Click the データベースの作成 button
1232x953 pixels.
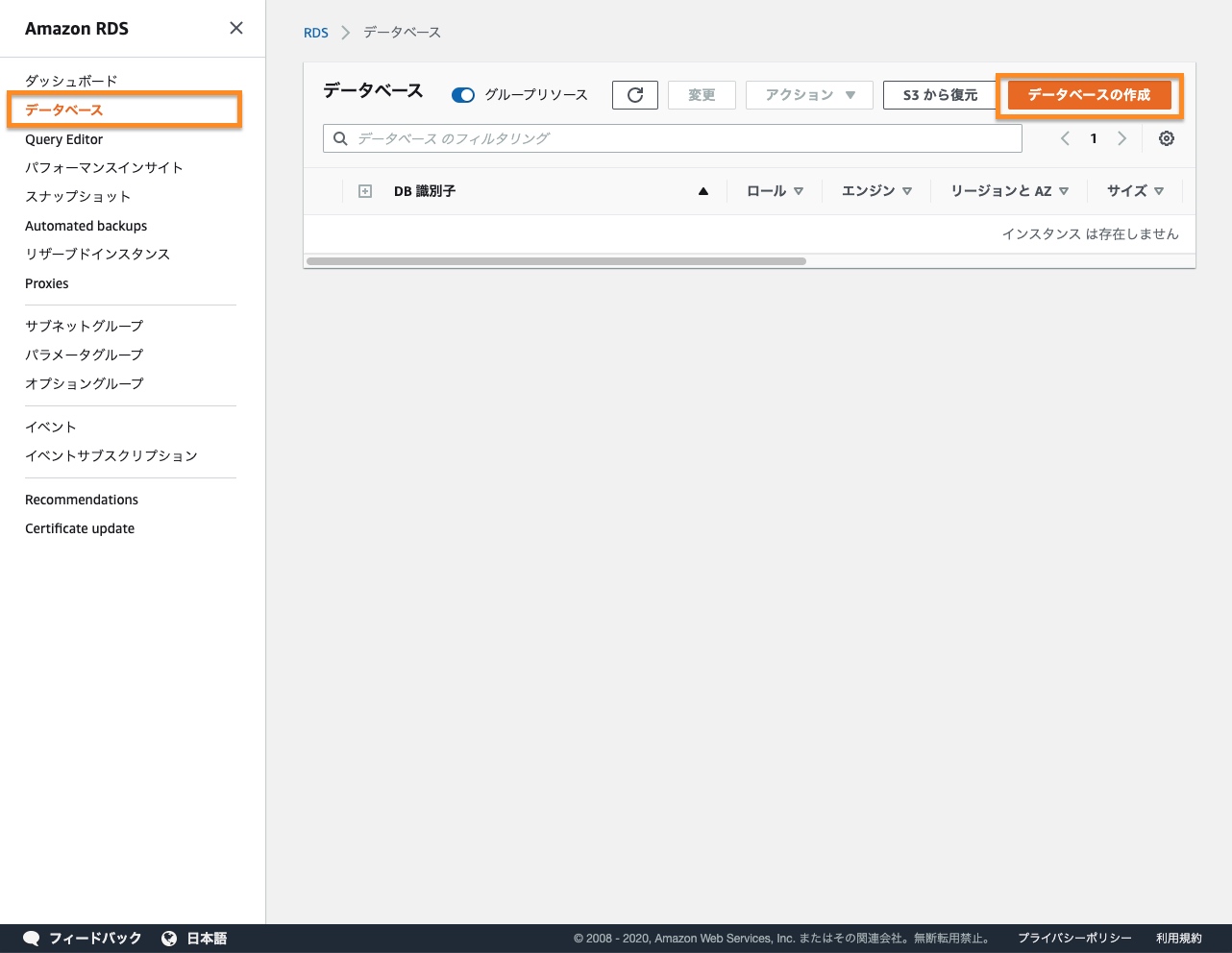point(1089,95)
